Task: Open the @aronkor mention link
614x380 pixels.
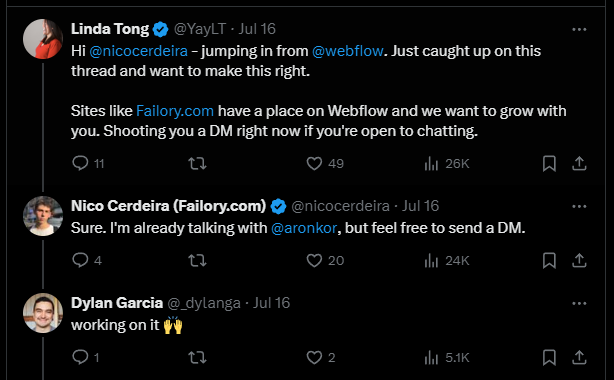Action: pyautogui.click(x=304, y=228)
